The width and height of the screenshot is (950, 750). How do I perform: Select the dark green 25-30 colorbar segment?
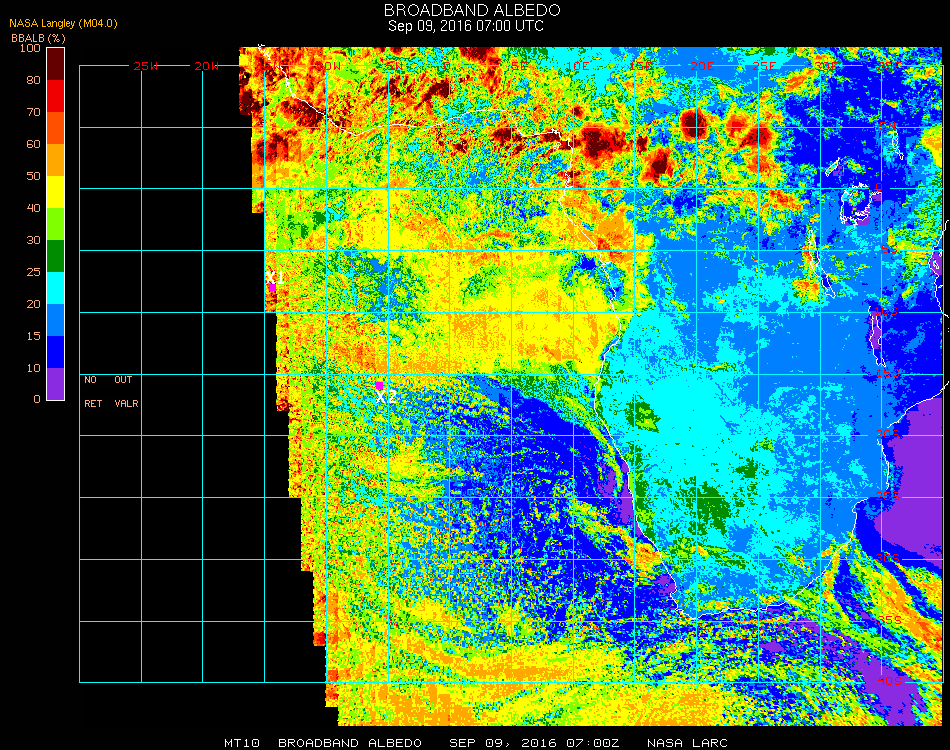click(55, 256)
